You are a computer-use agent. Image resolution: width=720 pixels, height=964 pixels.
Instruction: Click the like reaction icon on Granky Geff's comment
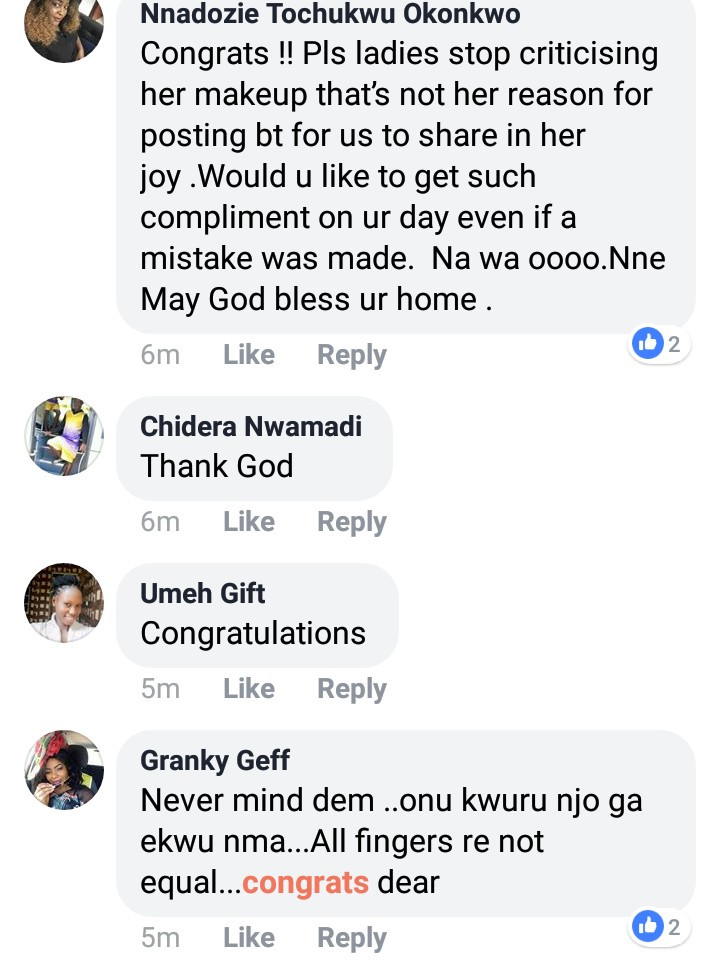[648, 927]
